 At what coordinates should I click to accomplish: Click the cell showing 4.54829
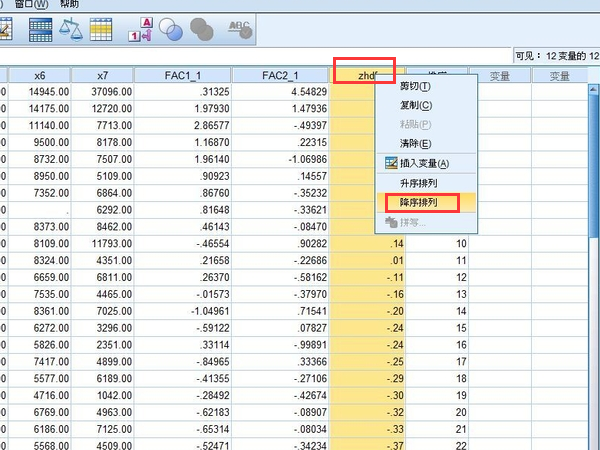click(x=280, y=92)
